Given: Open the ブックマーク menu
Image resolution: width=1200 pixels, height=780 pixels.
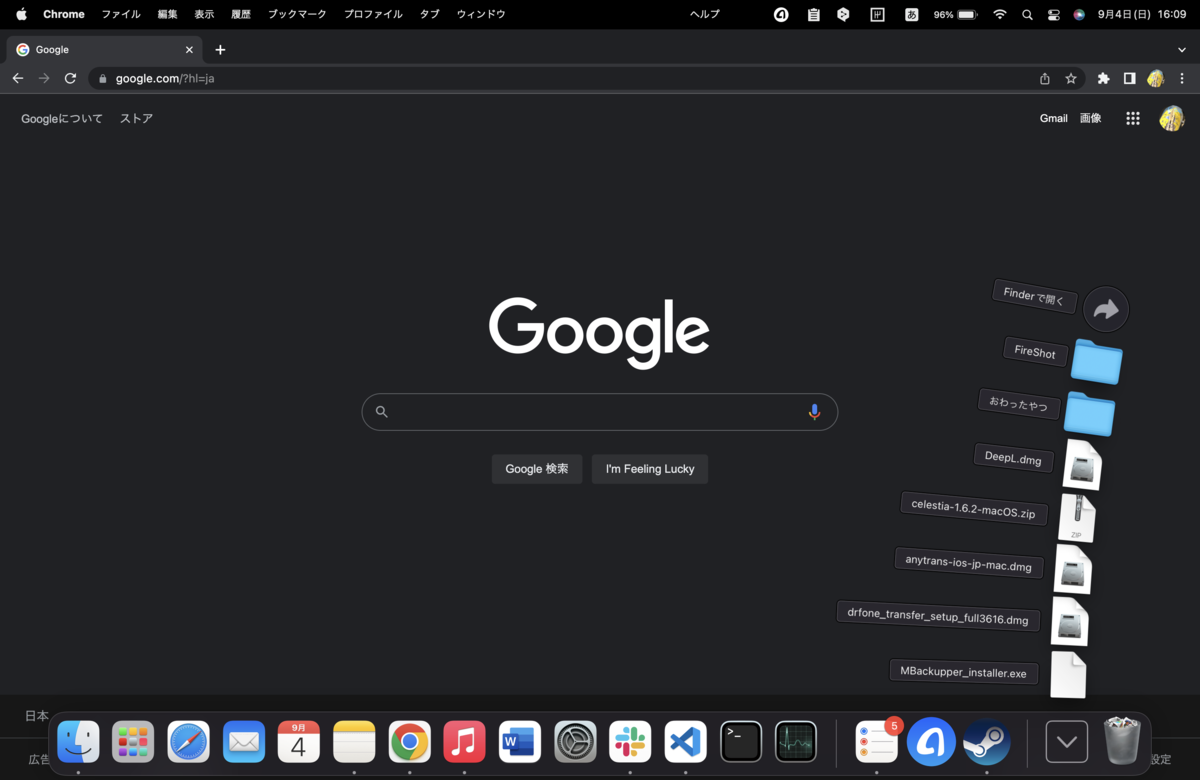Looking at the screenshot, I should click(298, 14).
